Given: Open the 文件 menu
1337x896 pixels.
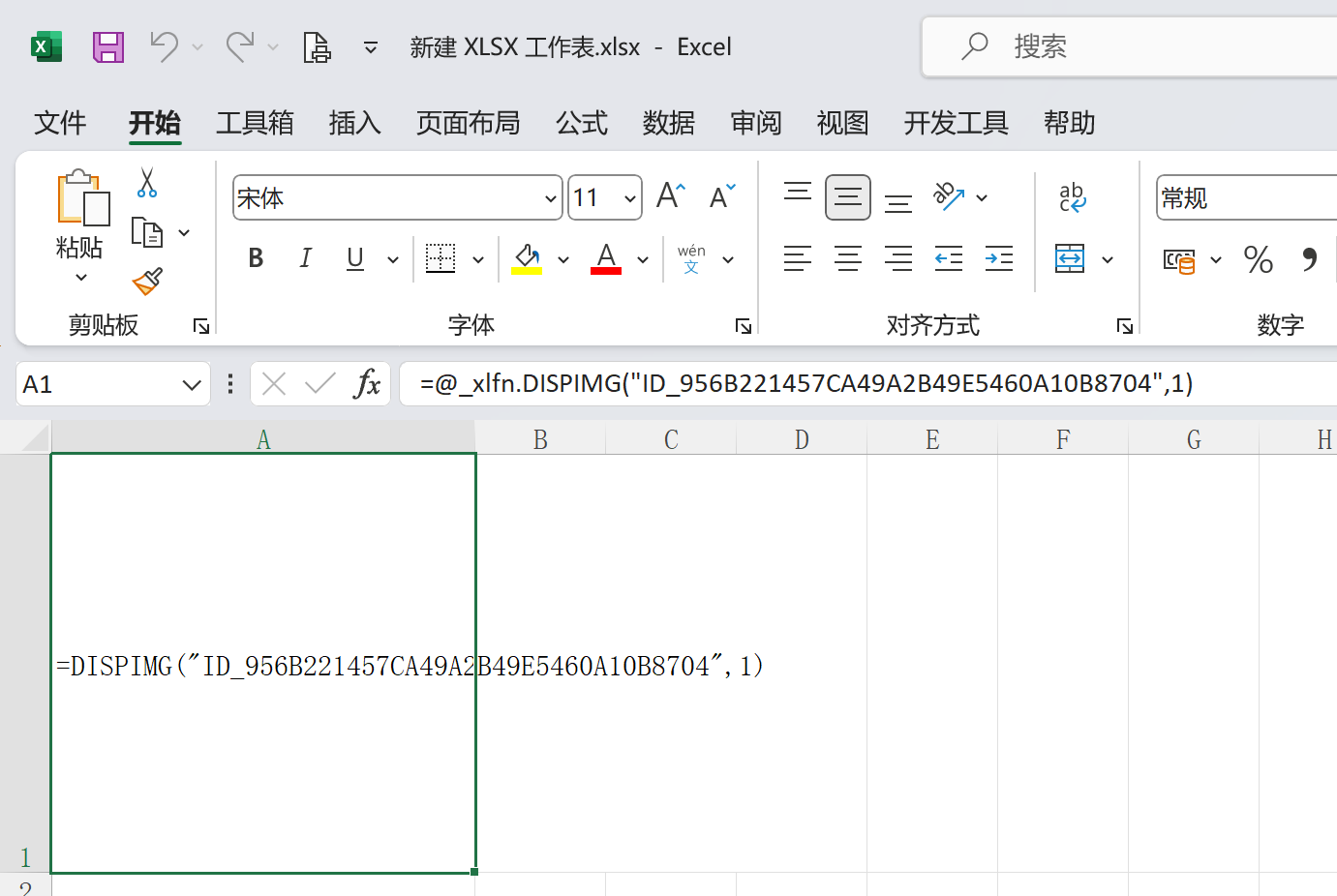Looking at the screenshot, I should pyautogui.click(x=60, y=123).
